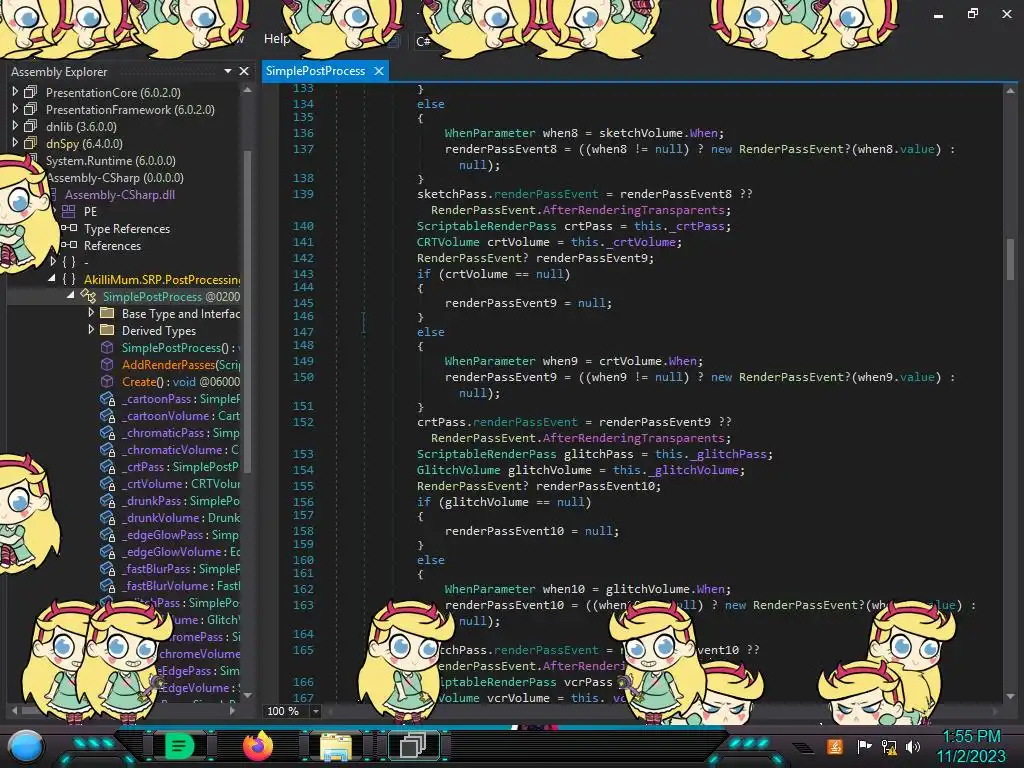Click the Assembly Explorer scroll-right arrow
Viewport: 1024px width, 768px height.
point(232,710)
